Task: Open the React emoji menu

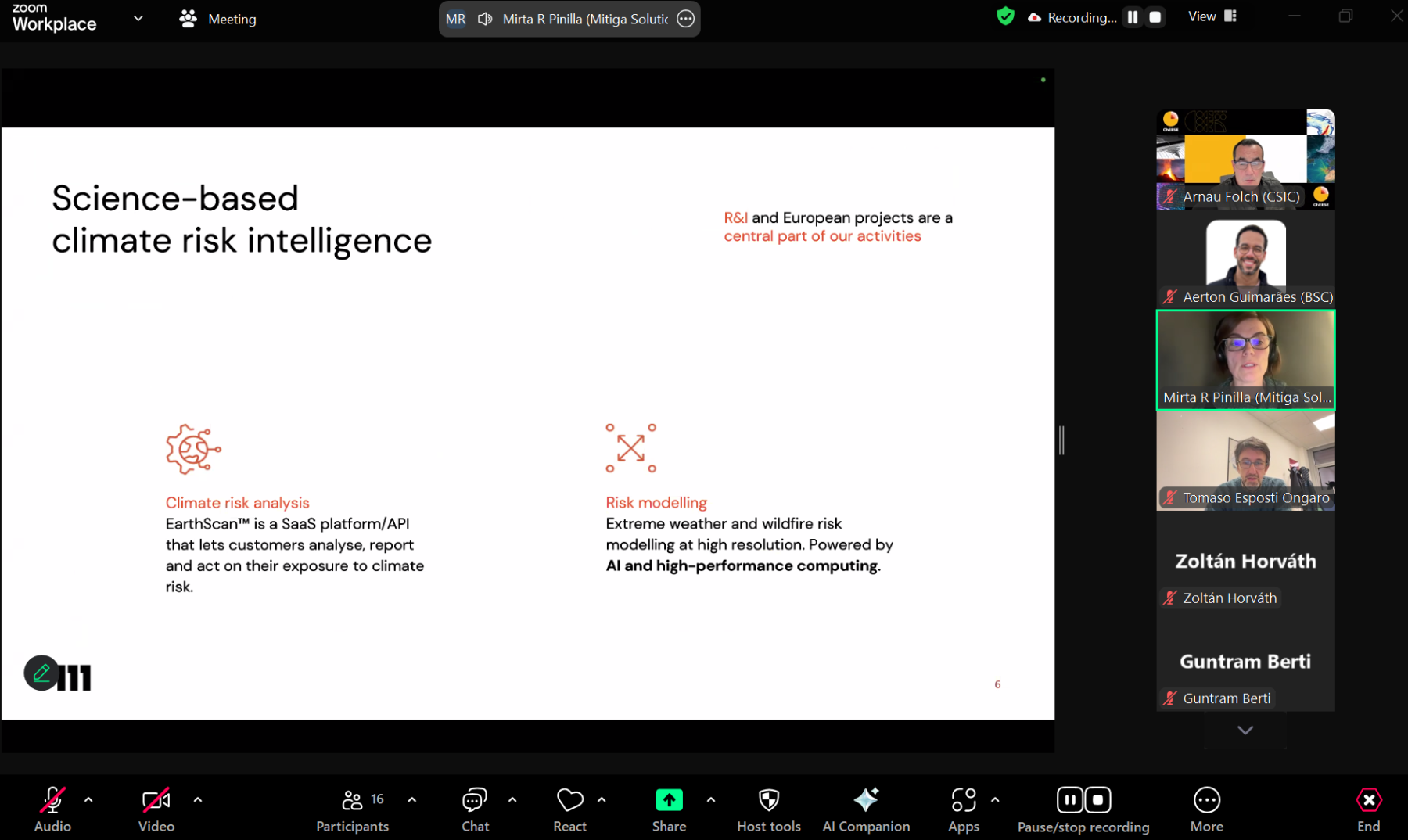Action: click(569, 809)
